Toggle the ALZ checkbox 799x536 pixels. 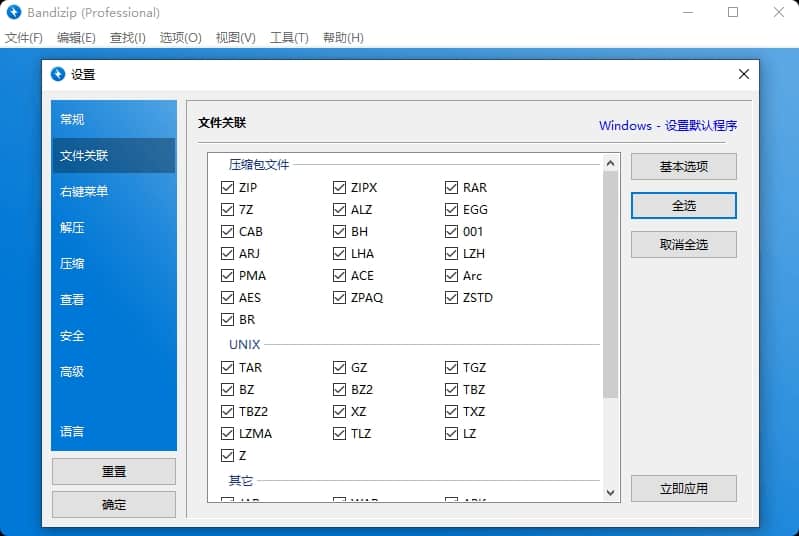339,209
